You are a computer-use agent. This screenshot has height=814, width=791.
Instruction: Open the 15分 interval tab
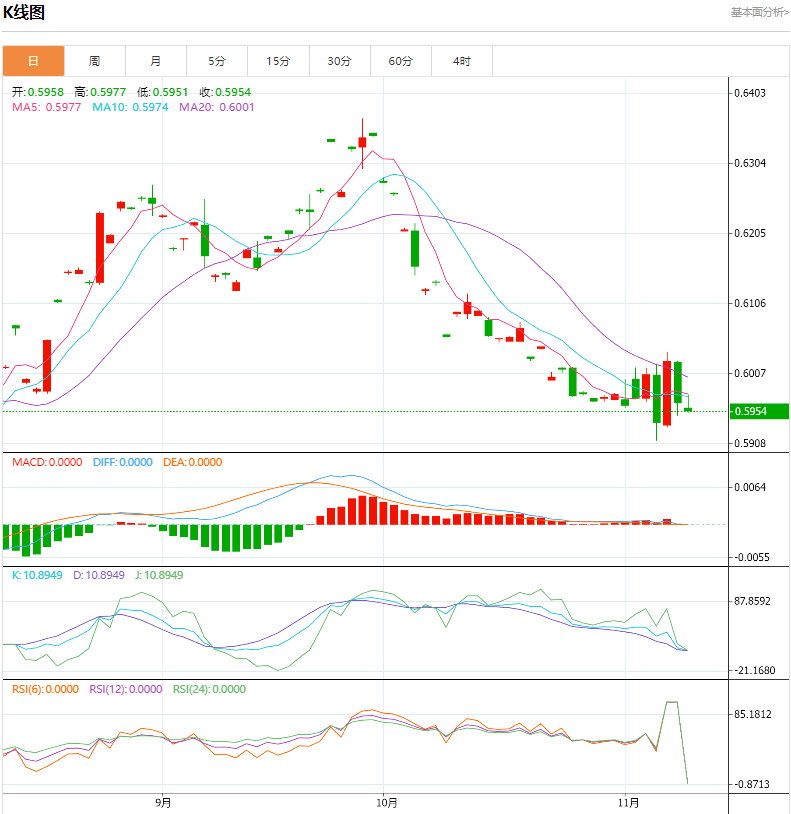pyautogui.click(x=278, y=61)
